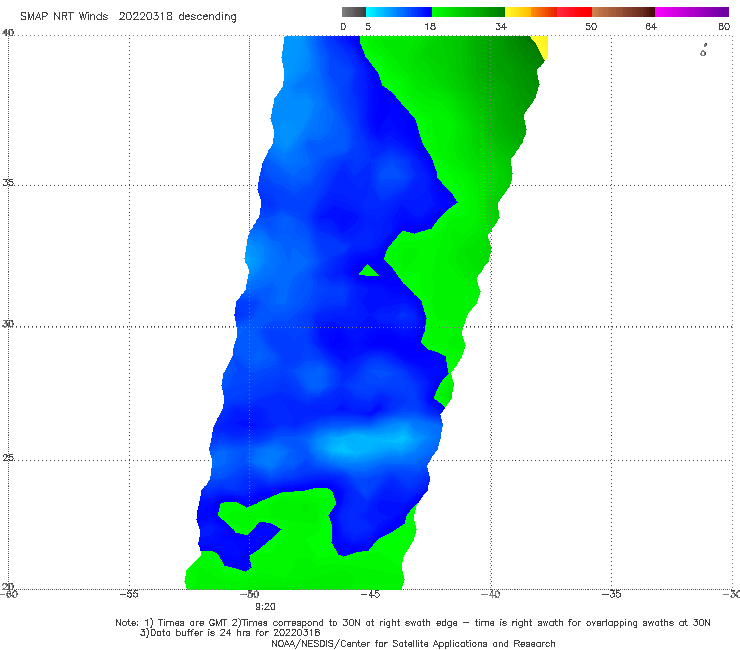Click the latitude label '40'
The width and height of the screenshot is (740, 650).
point(8,33)
